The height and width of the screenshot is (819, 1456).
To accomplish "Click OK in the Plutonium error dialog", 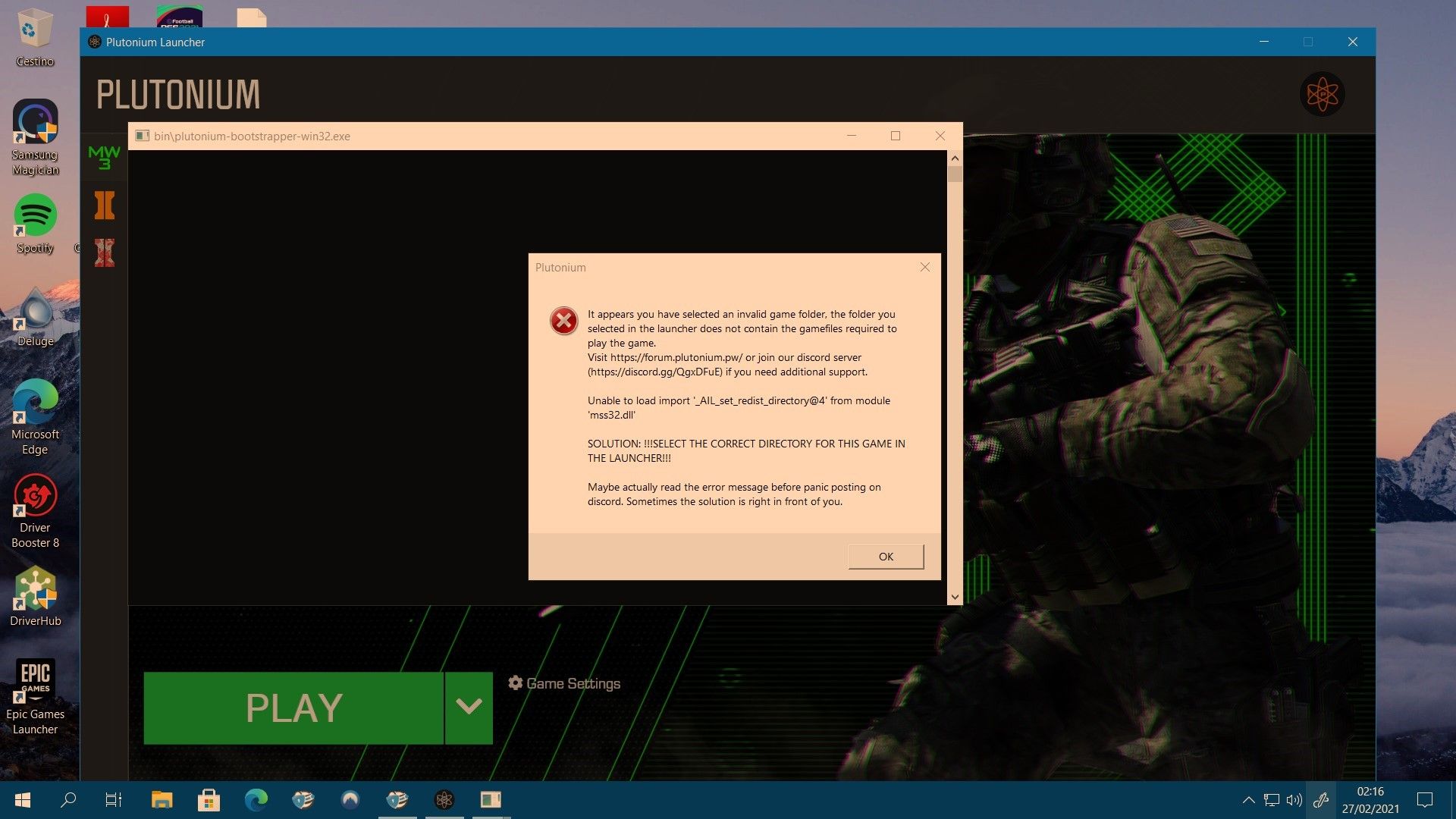I will tap(886, 557).
